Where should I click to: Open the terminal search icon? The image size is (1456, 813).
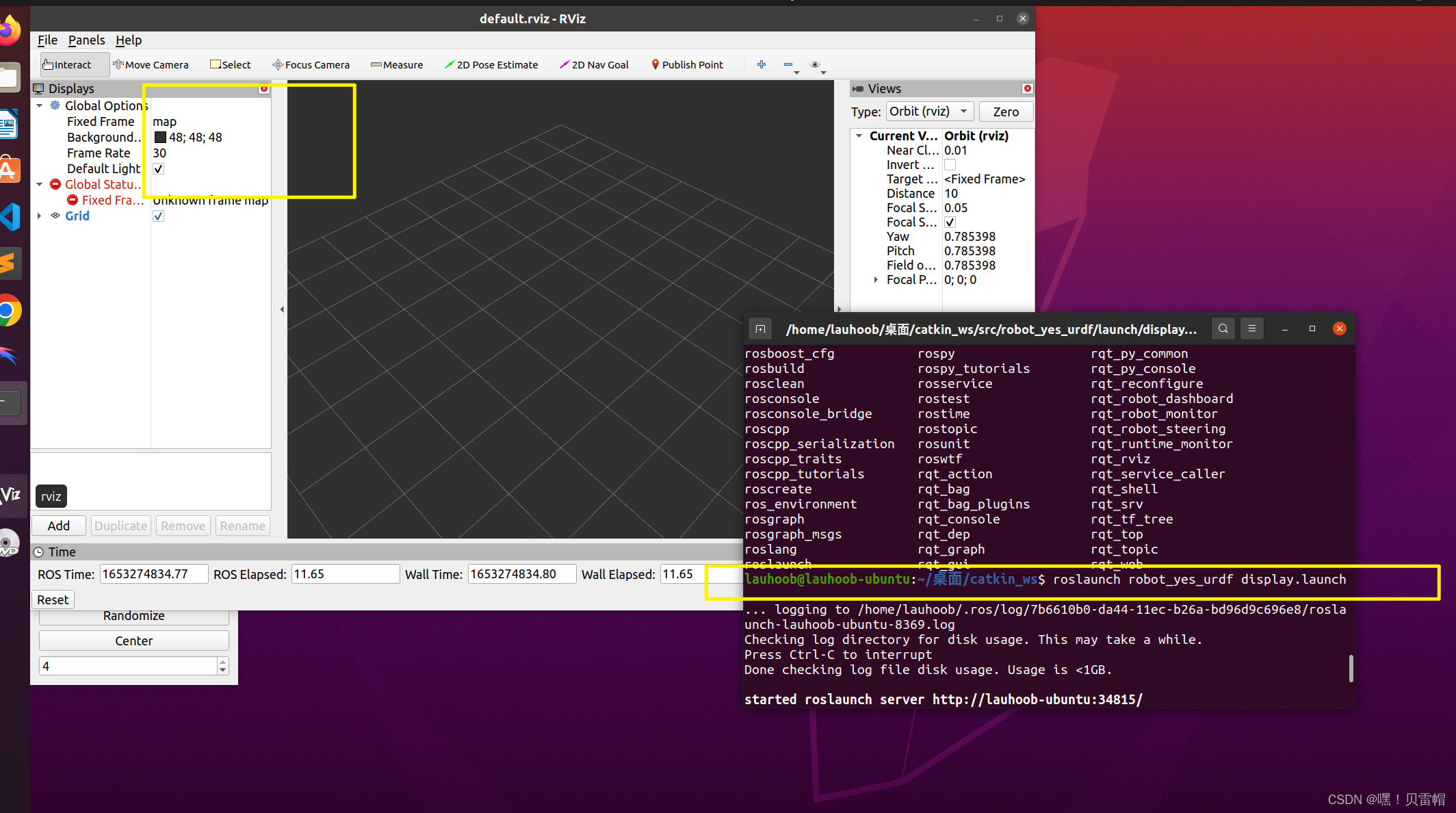click(x=1223, y=329)
